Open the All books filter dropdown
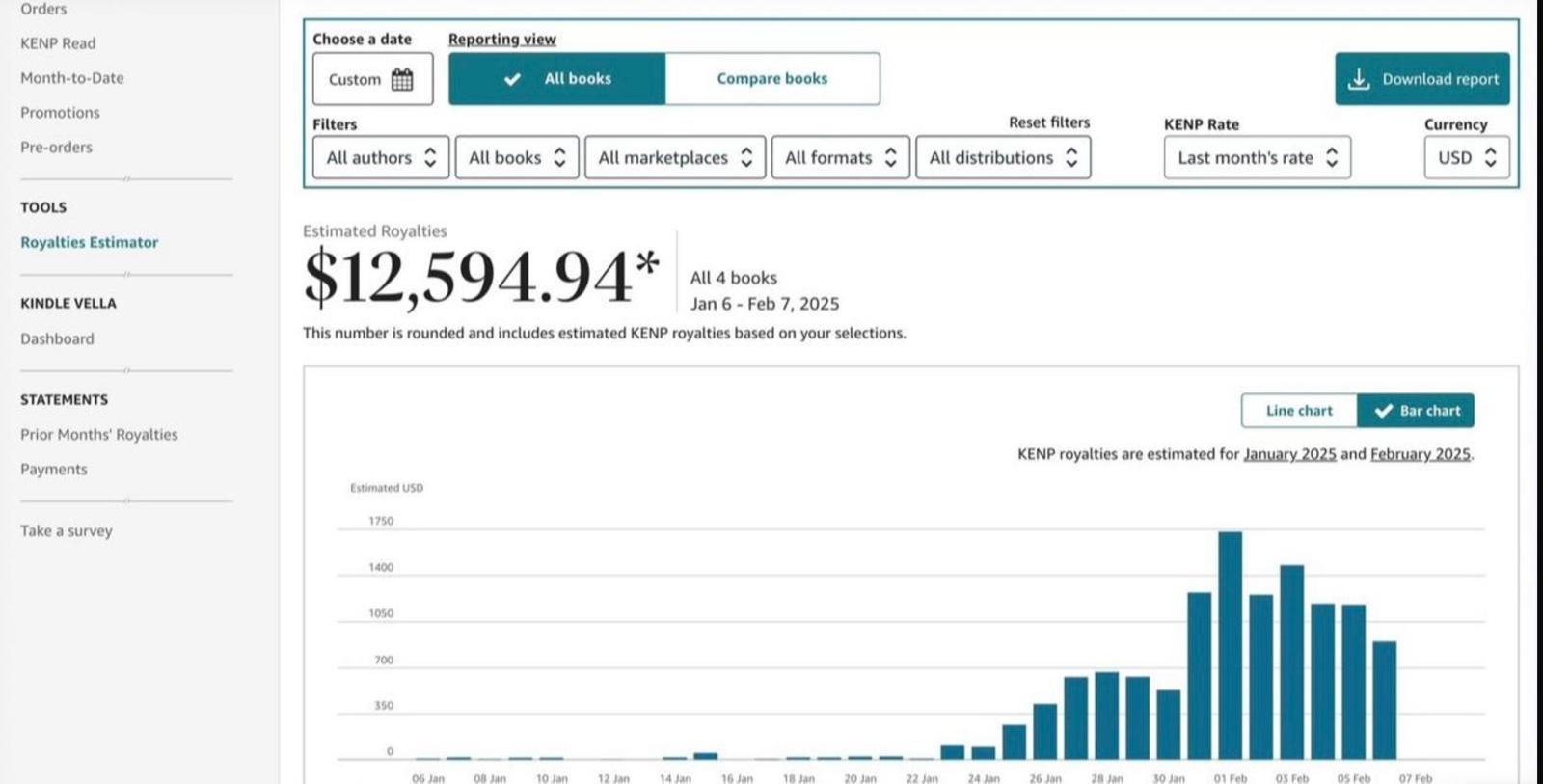Screen dimensions: 1543x784 516,158
